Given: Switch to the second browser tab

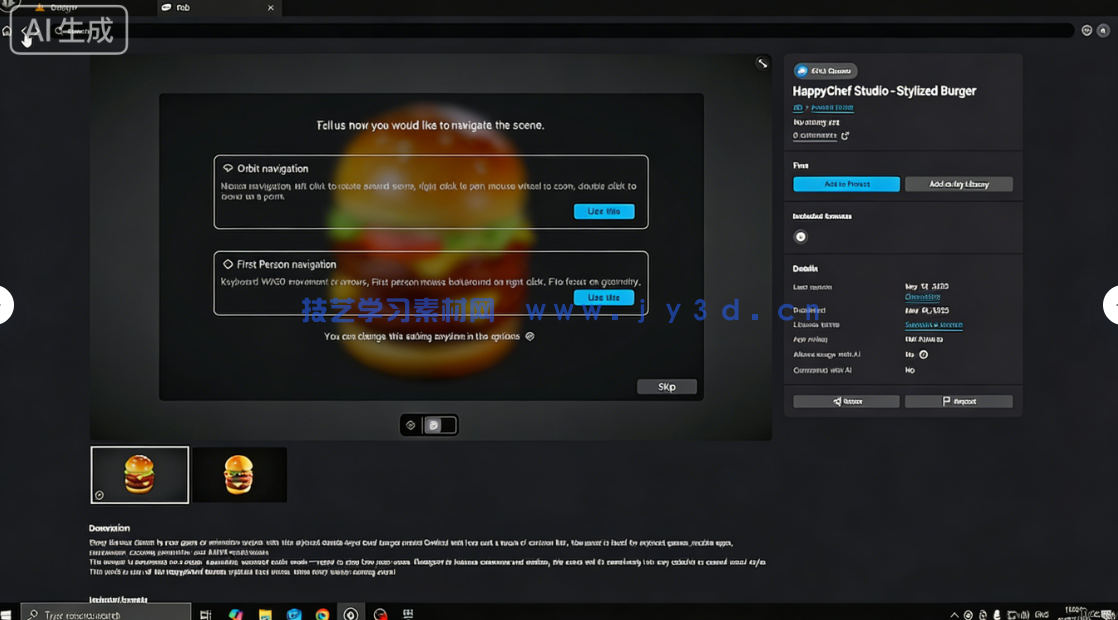Looking at the screenshot, I should [218, 8].
